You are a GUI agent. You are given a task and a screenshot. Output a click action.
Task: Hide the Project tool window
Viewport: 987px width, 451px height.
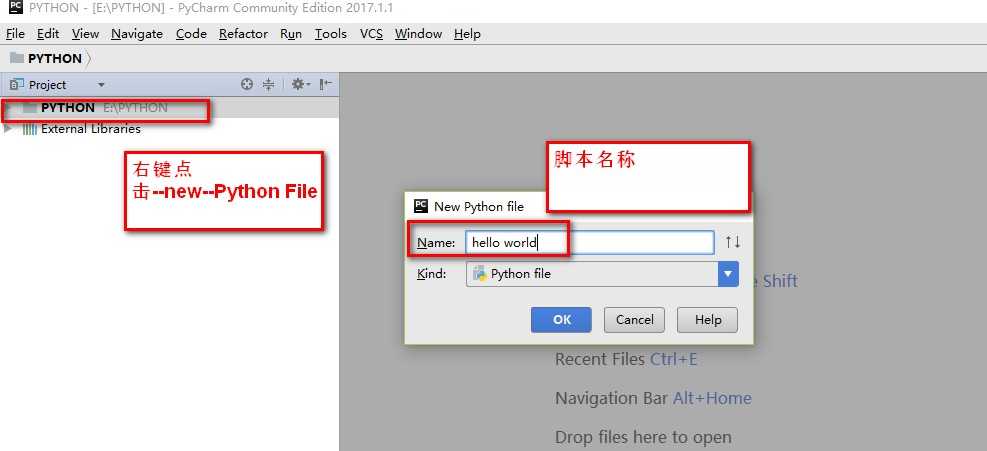click(x=326, y=84)
